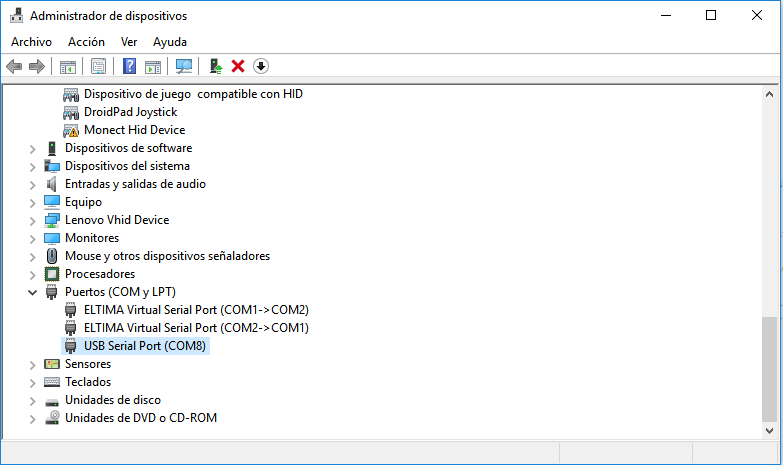
Task: Click the disable device down-arrow icon
Action: click(261, 66)
